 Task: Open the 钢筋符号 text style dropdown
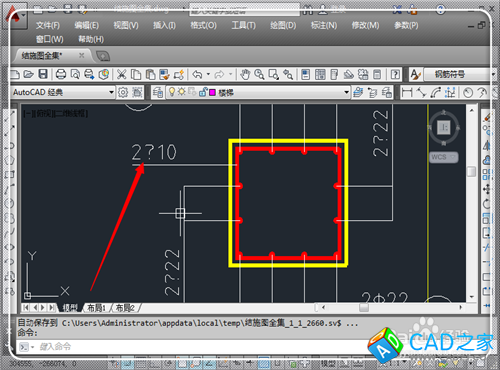[x=492, y=74]
